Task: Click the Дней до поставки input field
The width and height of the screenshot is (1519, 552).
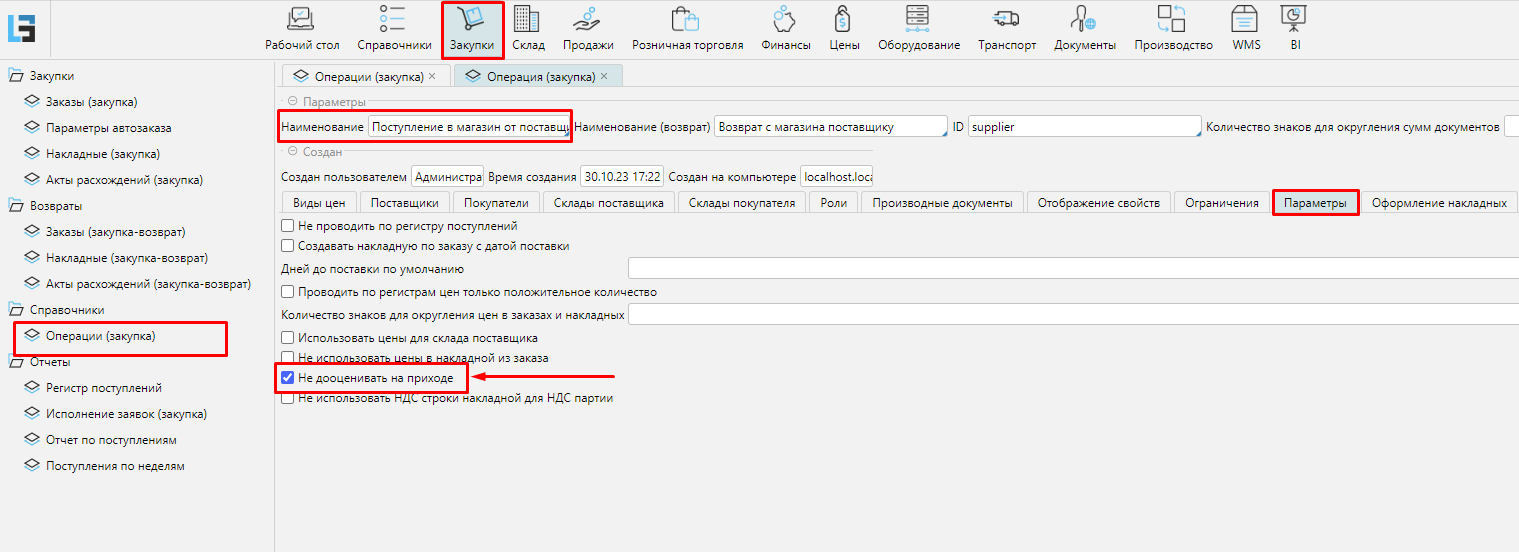Action: tap(1070, 269)
